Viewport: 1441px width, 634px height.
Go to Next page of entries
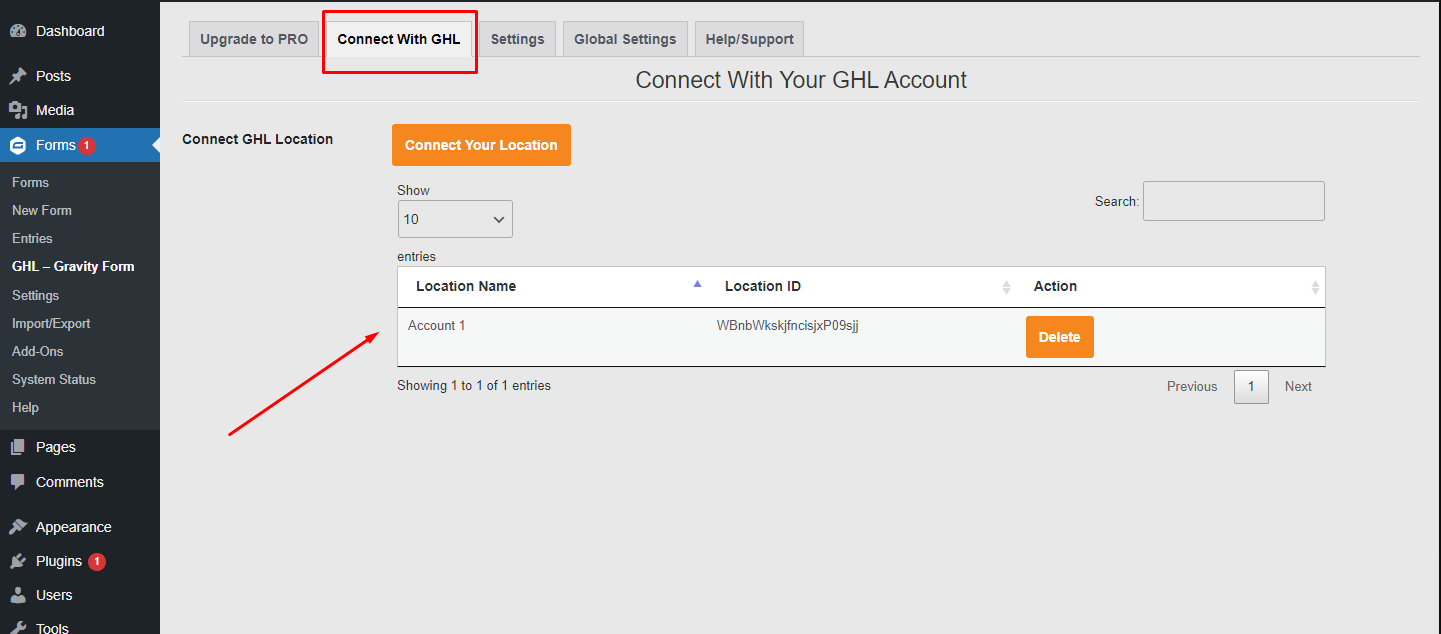pos(1298,386)
